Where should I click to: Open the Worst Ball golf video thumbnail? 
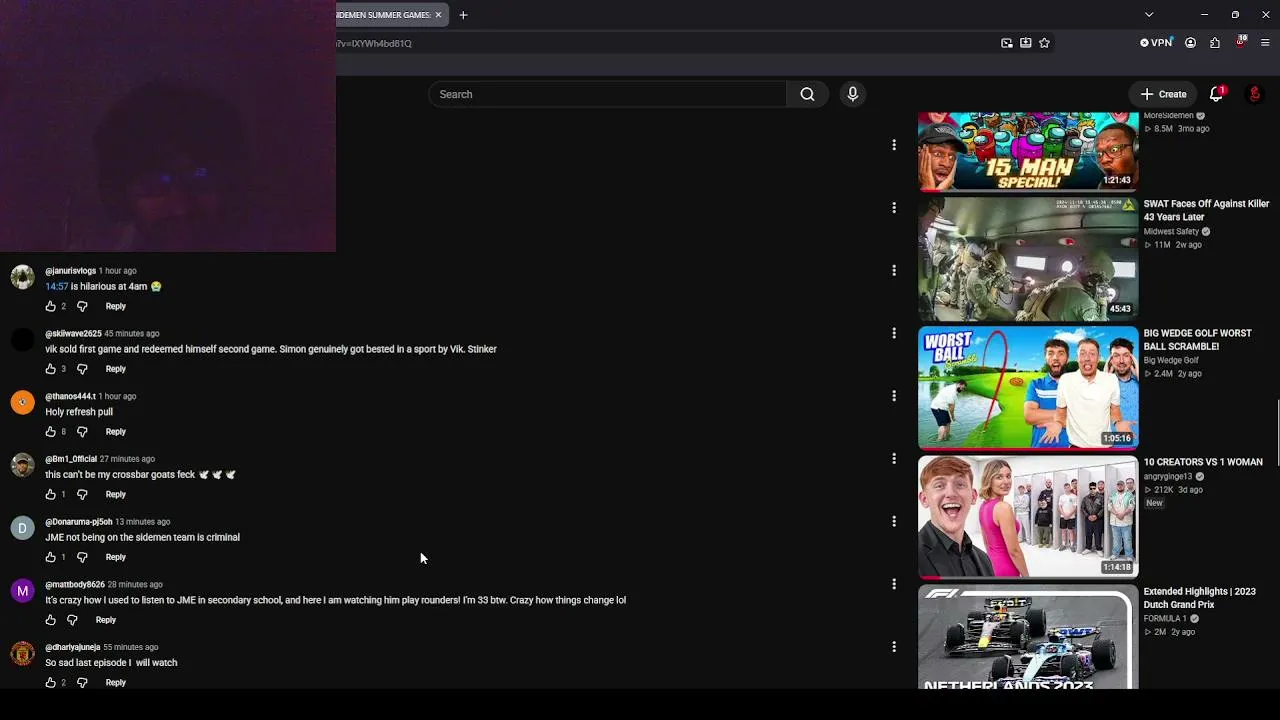click(x=1028, y=387)
